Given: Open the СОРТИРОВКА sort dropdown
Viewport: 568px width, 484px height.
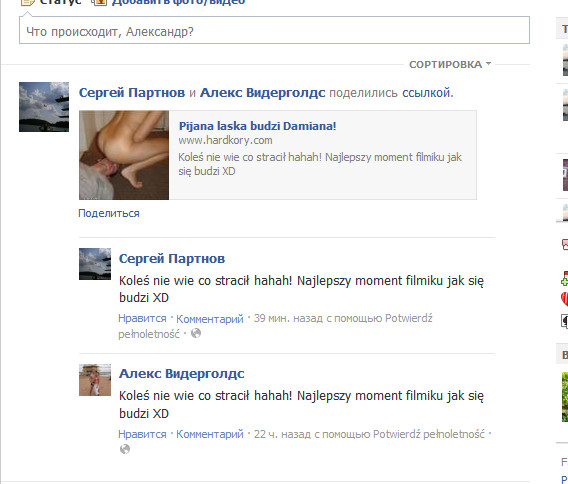Looking at the screenshot, I should point(450,64).
